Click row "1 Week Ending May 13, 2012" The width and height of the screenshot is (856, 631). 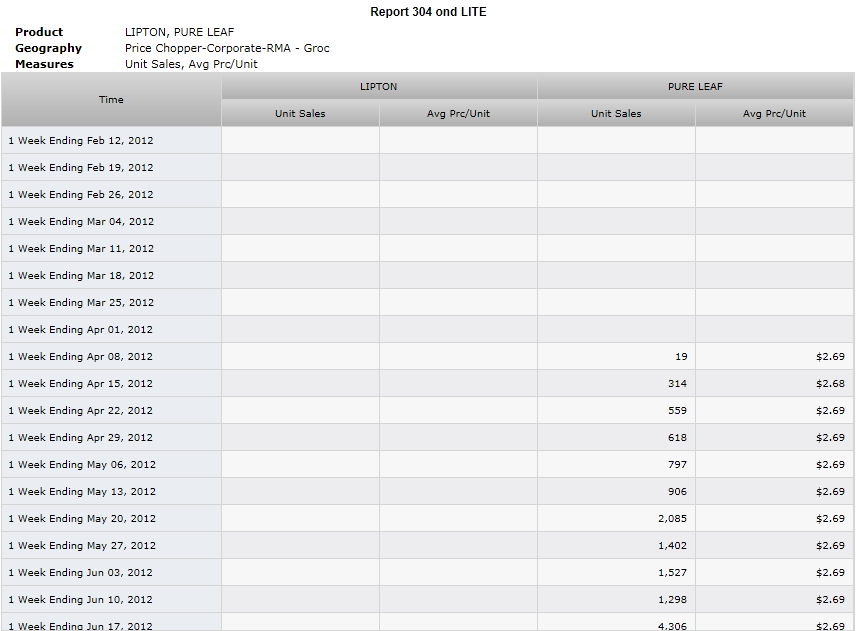427,492
